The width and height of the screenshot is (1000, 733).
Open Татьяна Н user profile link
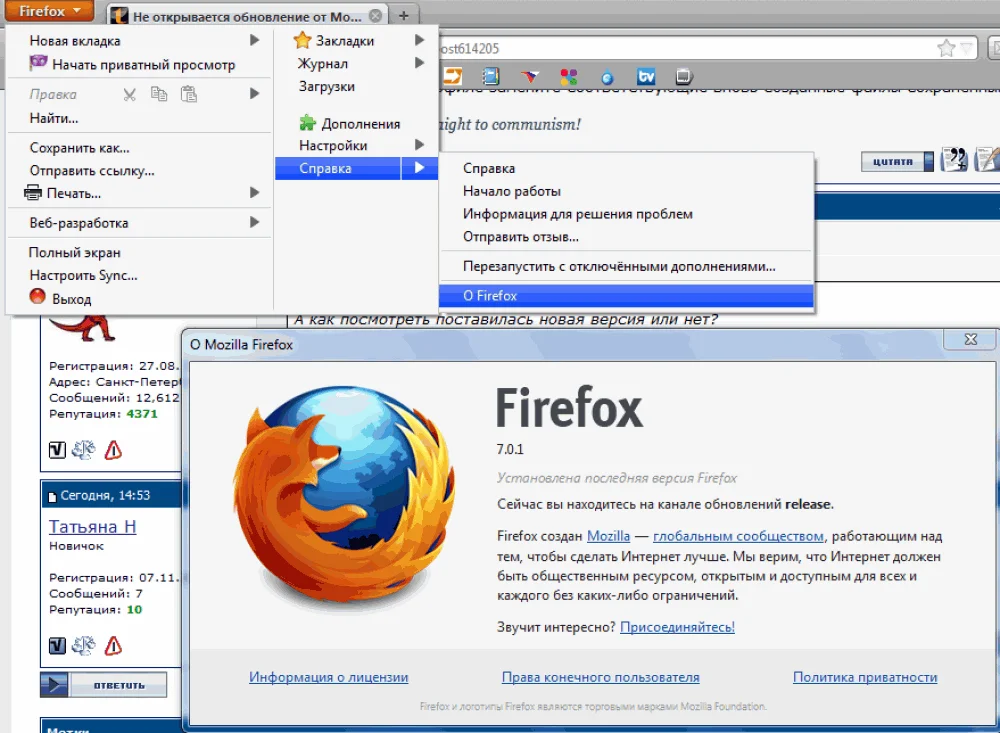(92, 526)
